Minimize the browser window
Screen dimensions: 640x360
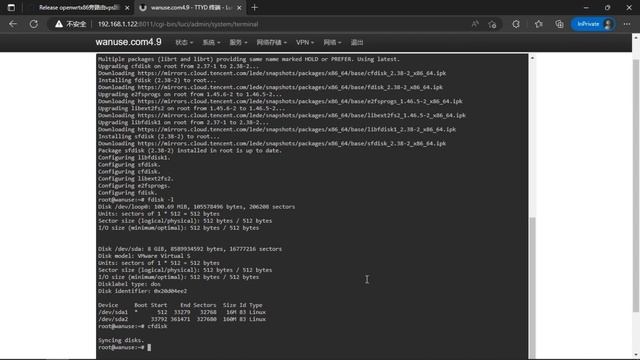586,7
